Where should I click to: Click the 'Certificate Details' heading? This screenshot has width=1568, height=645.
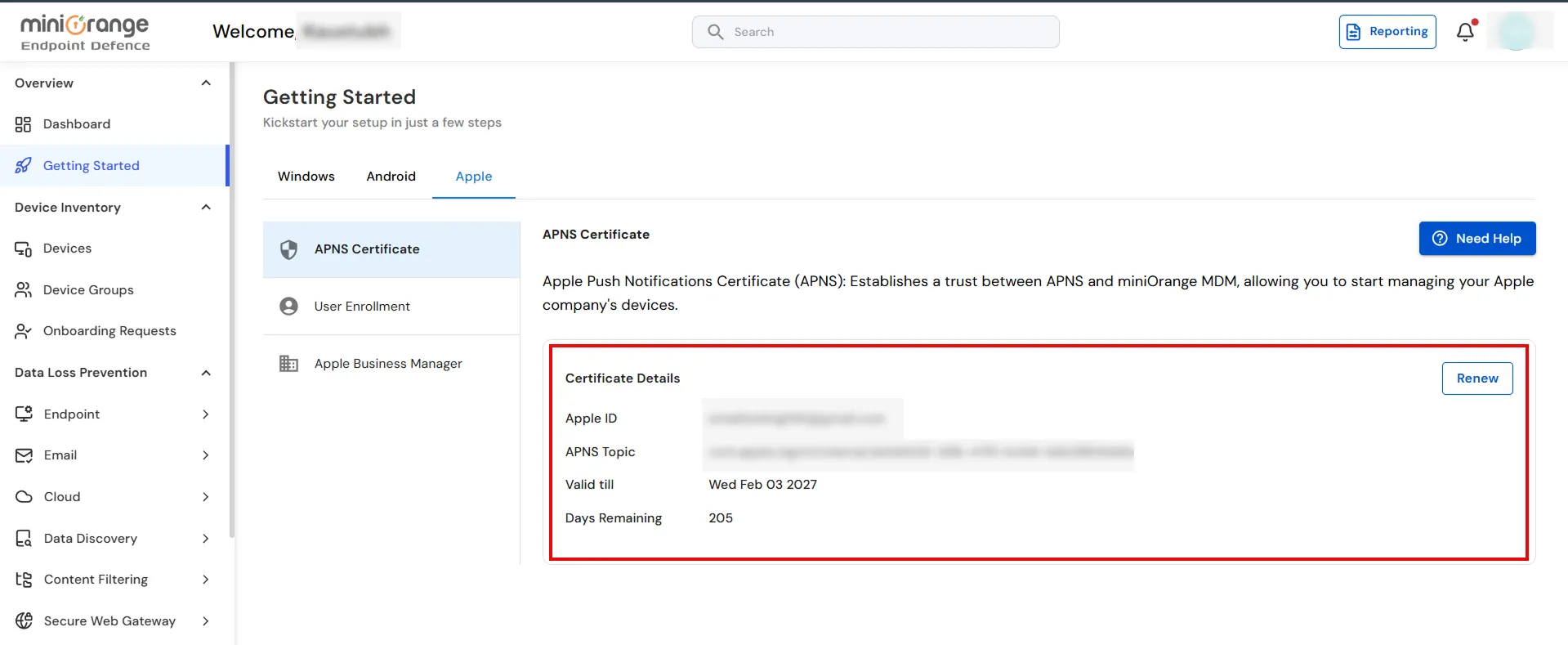point(623,378)
